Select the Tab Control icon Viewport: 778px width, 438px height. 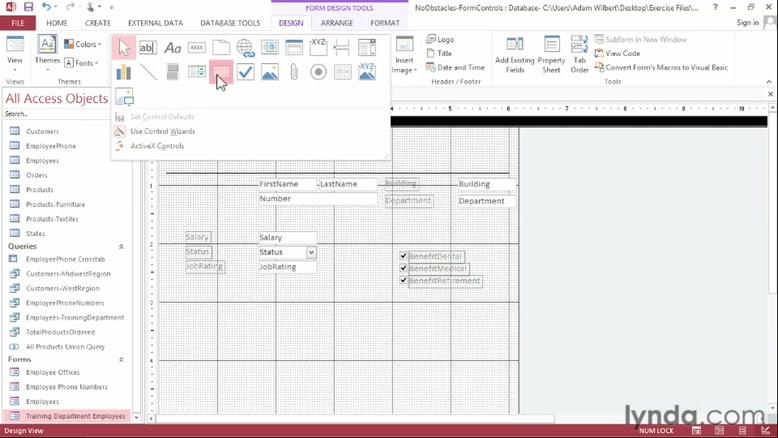point(221,48)
